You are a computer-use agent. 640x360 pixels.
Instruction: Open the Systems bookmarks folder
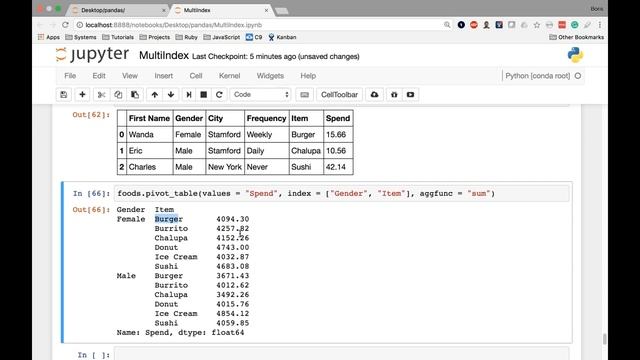tap(81, 37)
